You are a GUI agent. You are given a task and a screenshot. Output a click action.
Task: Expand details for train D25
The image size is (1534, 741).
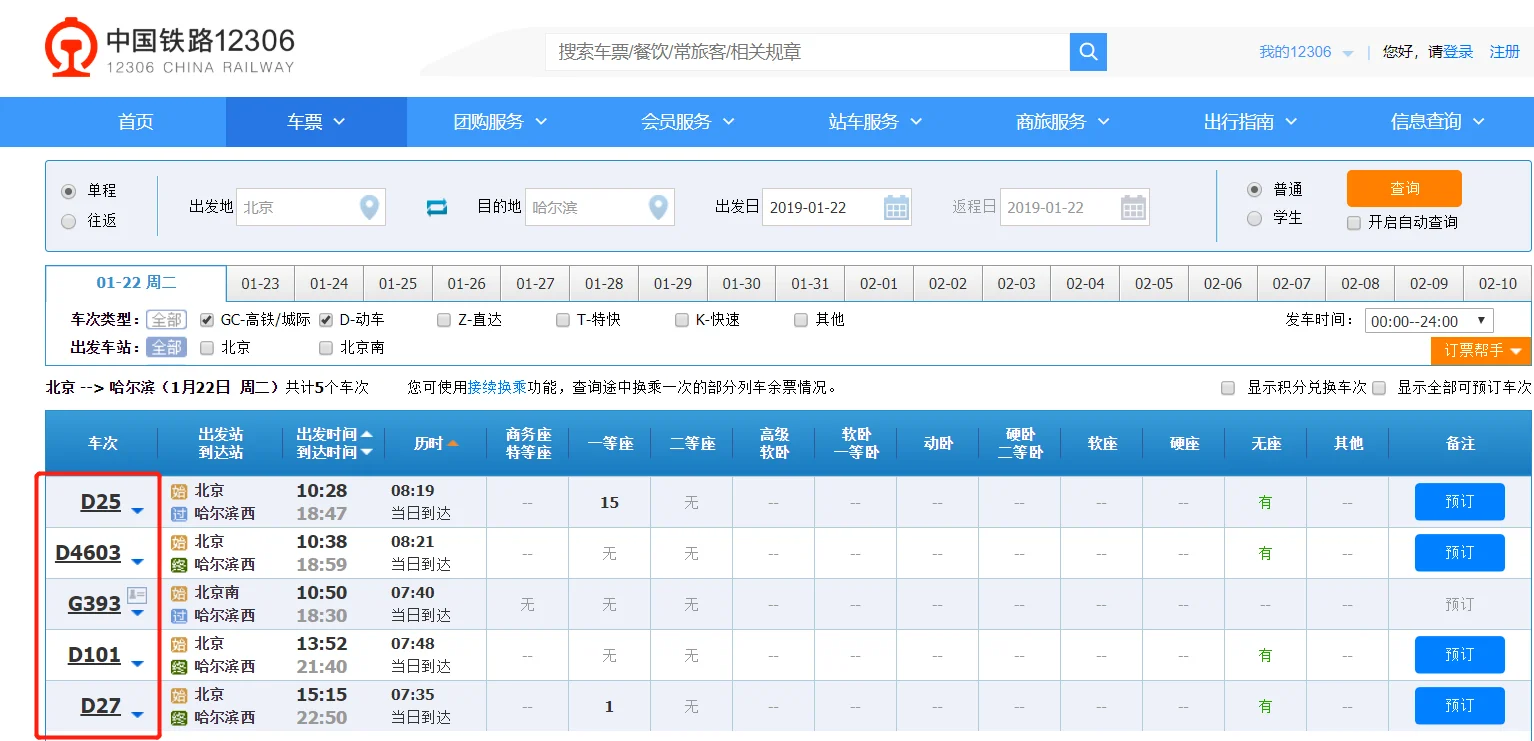[x=138, y=509]
